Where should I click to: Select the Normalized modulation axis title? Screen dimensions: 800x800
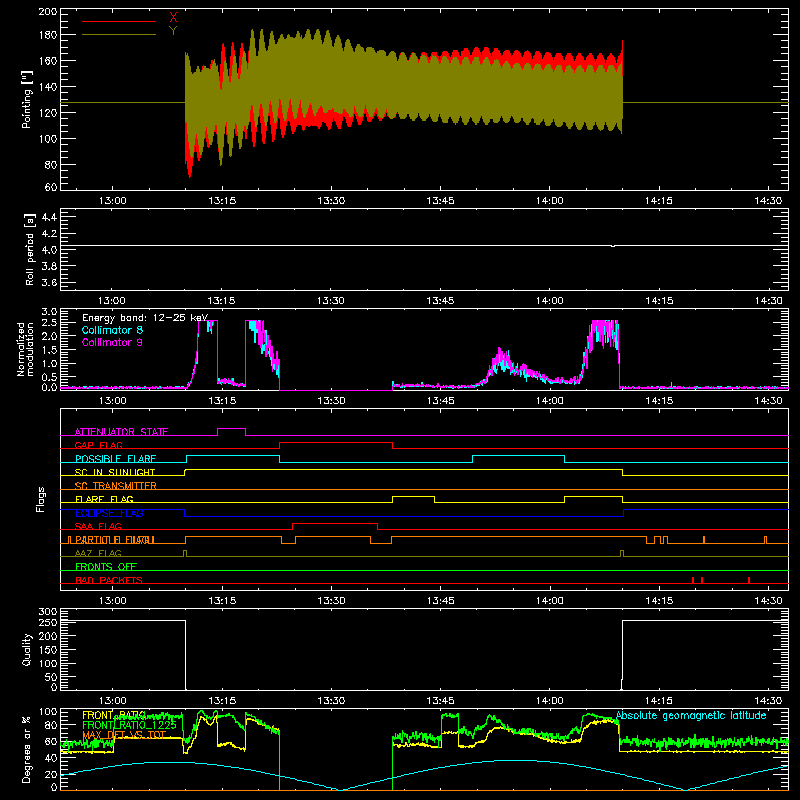click(25, 349)
